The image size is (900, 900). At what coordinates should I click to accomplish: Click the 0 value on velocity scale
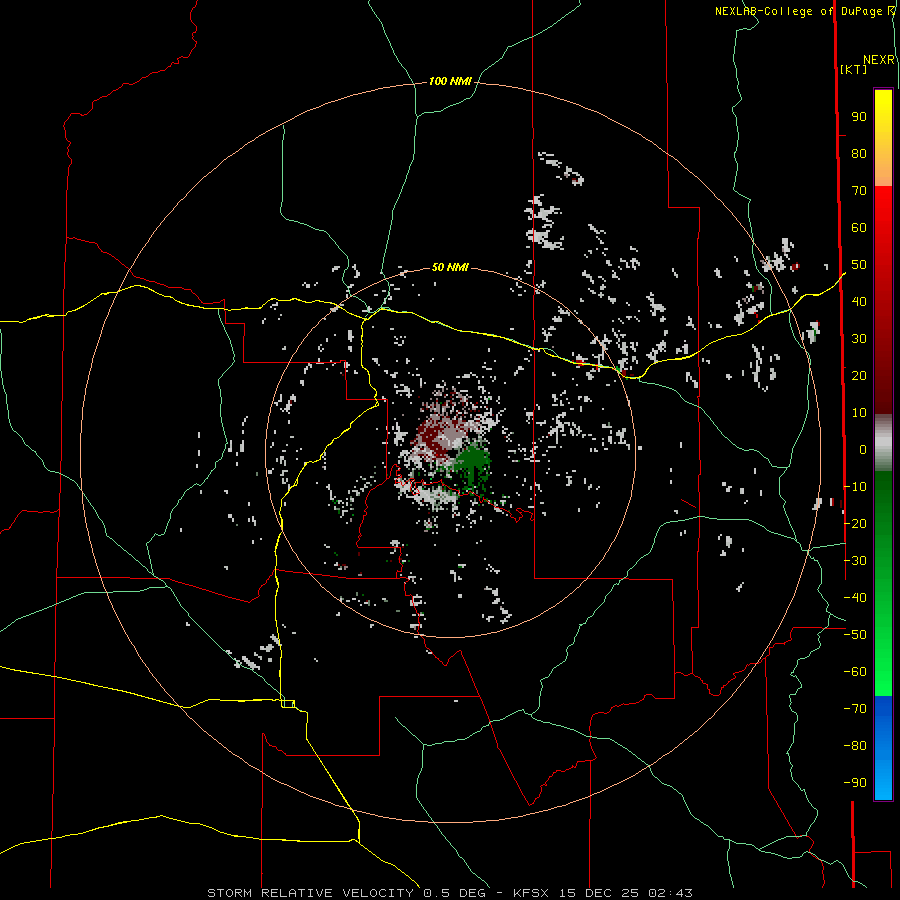pyautogui.click(x=863, y=449)
